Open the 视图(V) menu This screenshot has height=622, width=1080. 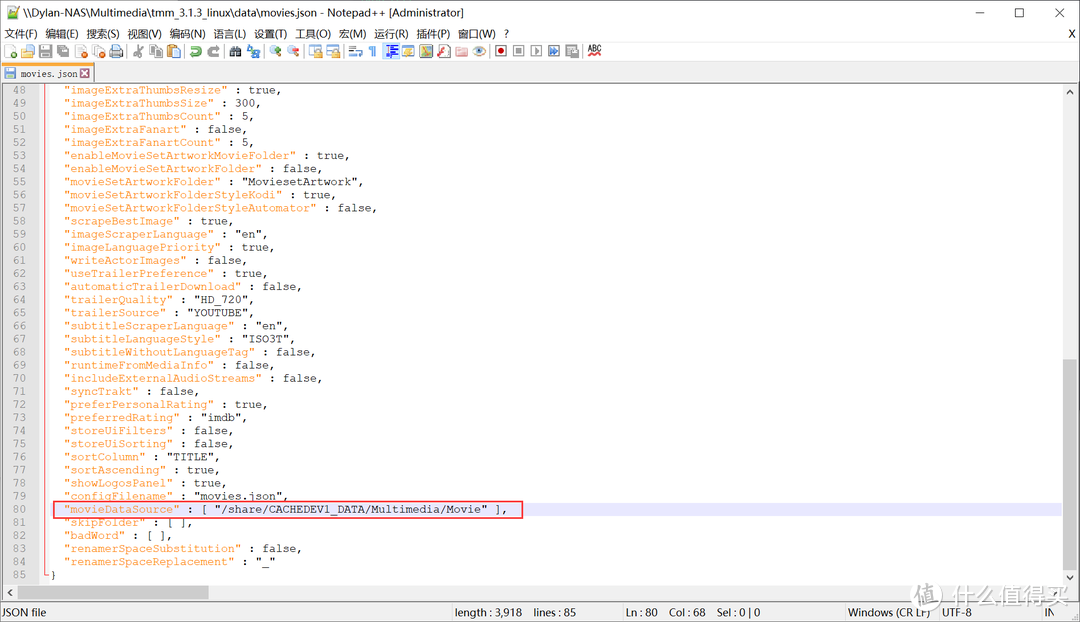click(145, 34)
